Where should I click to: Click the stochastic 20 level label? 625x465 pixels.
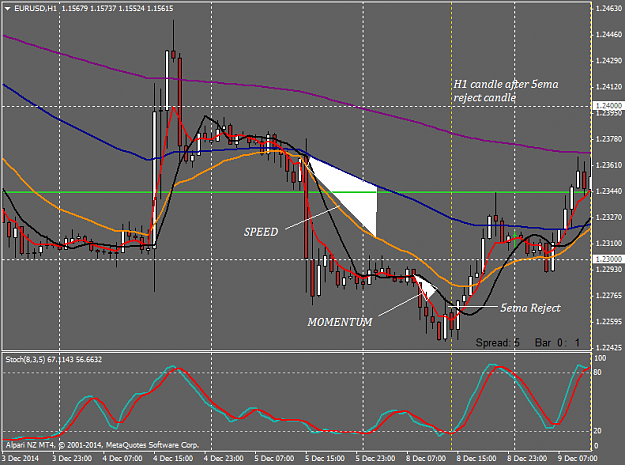click(597, 431)
